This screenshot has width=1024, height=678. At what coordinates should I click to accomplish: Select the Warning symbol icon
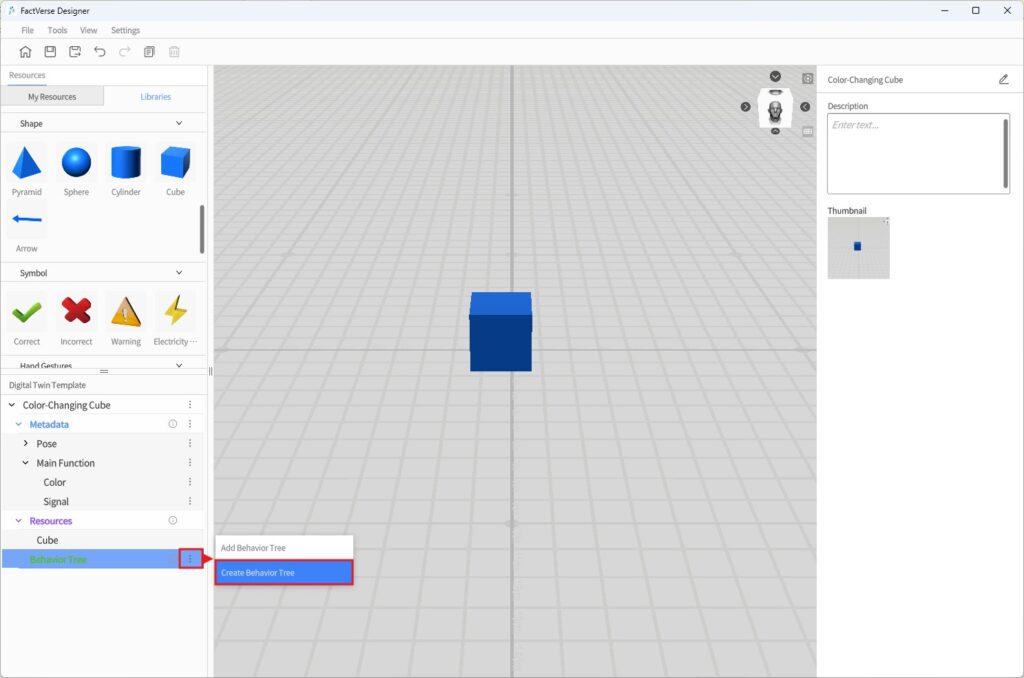126,312
